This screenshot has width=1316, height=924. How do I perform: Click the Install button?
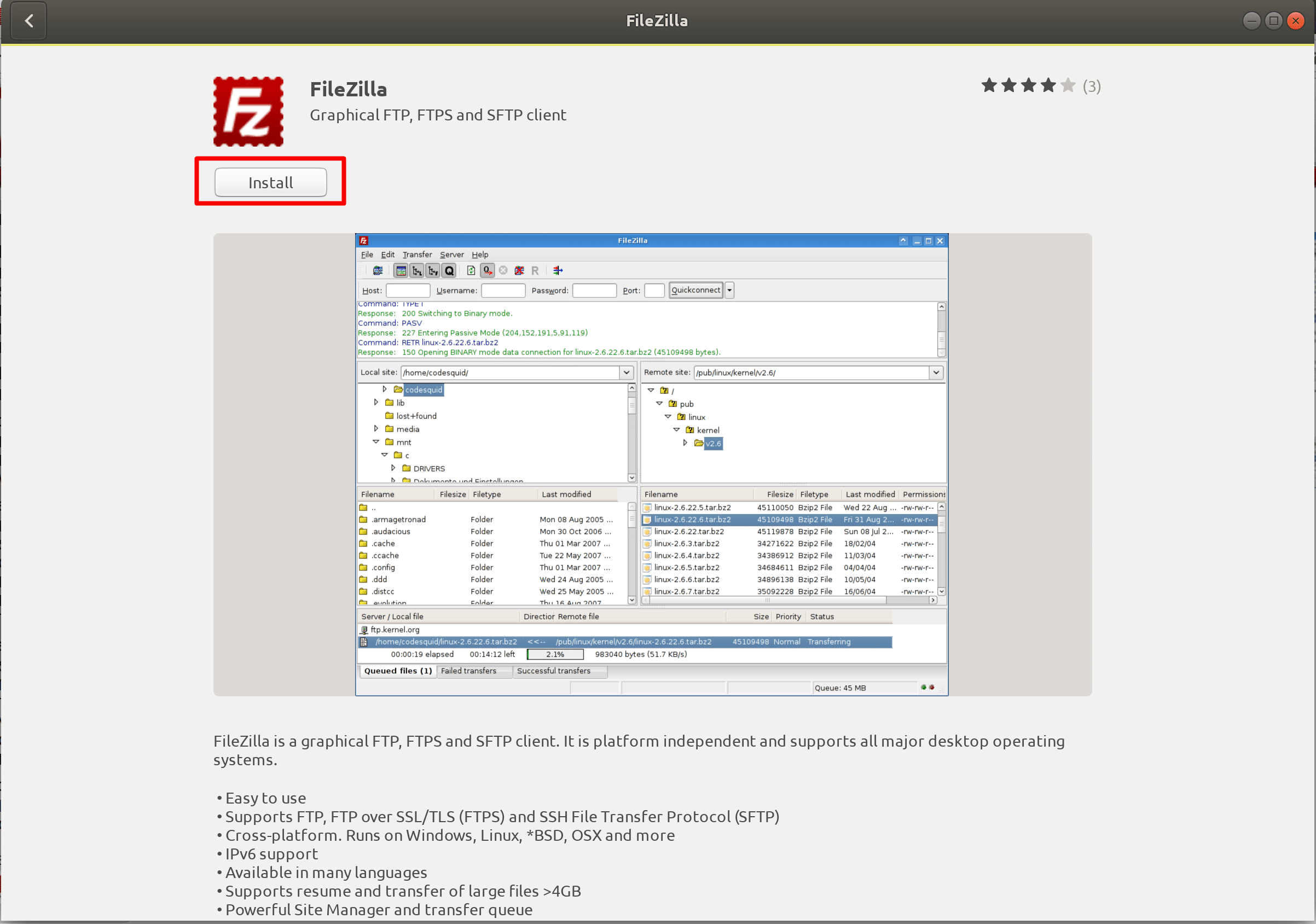[270, 182]
